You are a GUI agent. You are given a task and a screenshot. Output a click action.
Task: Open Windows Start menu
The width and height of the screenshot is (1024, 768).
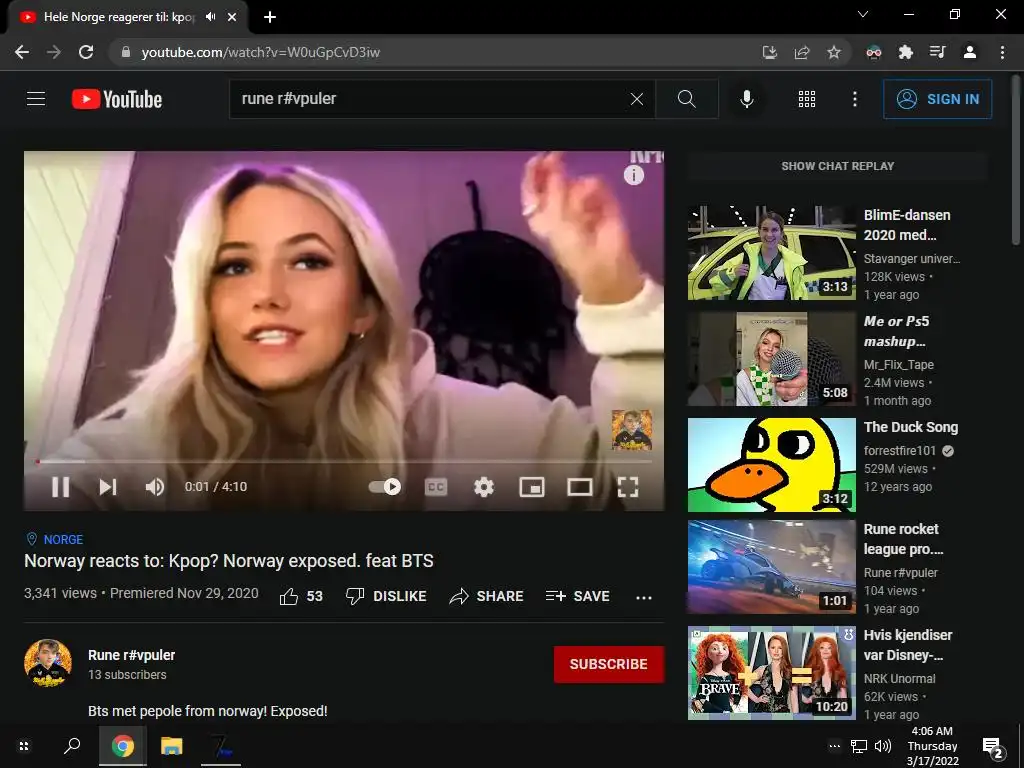tap(24, 746)
